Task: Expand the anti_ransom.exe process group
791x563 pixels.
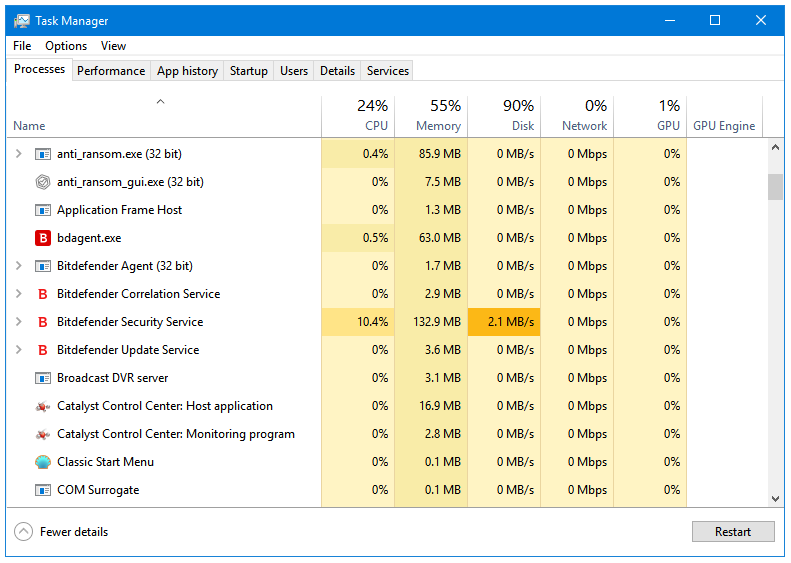Action: (19, 153)
